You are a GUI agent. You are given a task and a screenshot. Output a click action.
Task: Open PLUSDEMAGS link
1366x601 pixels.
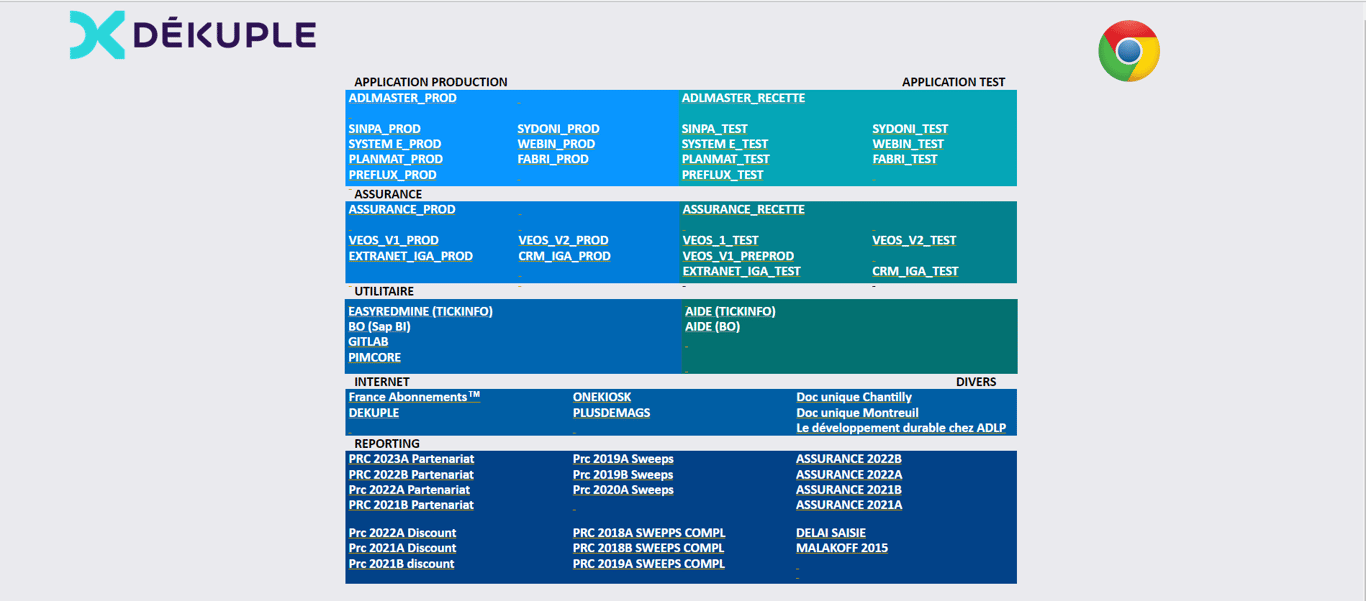pos(612,413)
